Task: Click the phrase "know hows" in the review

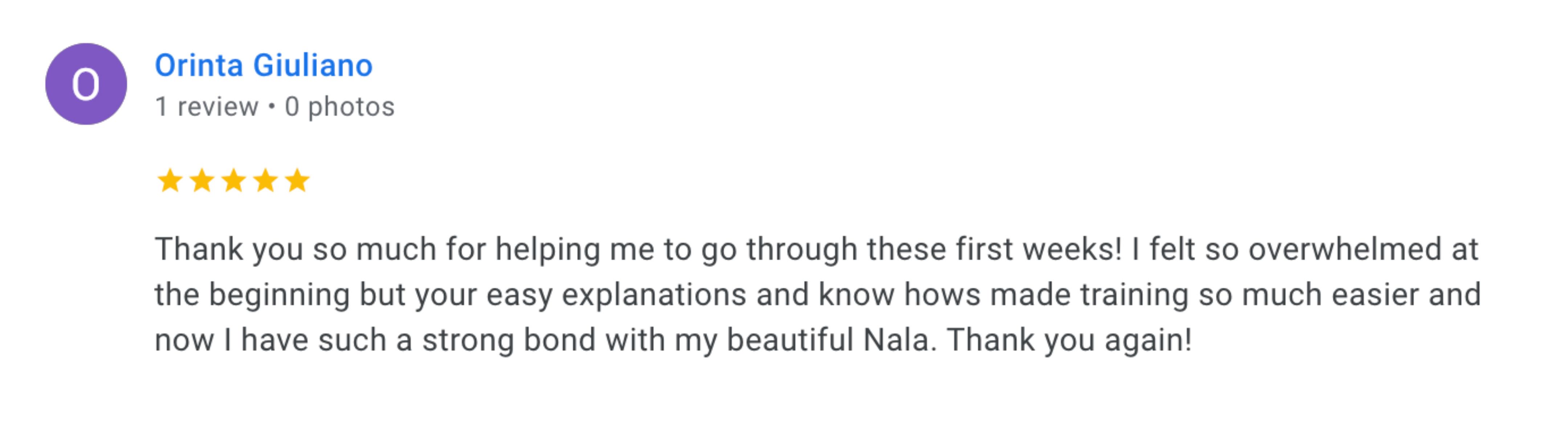Action: tap(900, 295)
